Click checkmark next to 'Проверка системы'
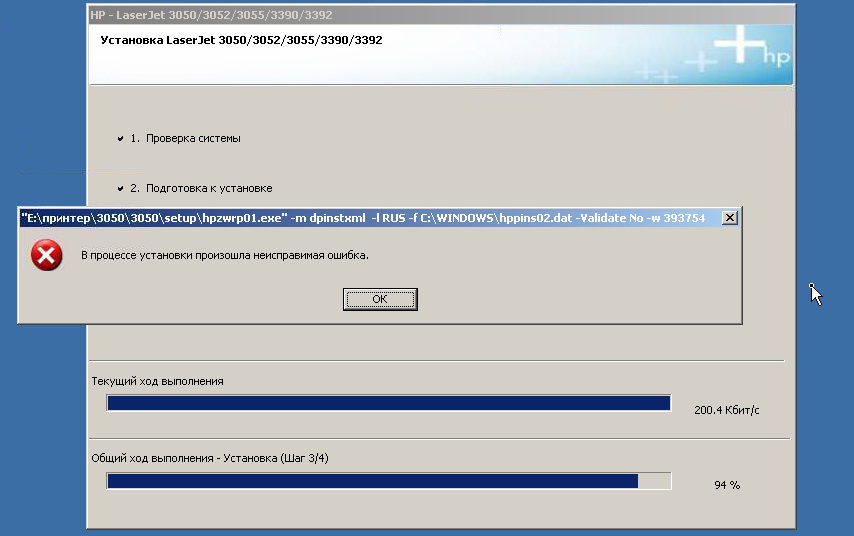The image size is (854, 536). (120, 138)
